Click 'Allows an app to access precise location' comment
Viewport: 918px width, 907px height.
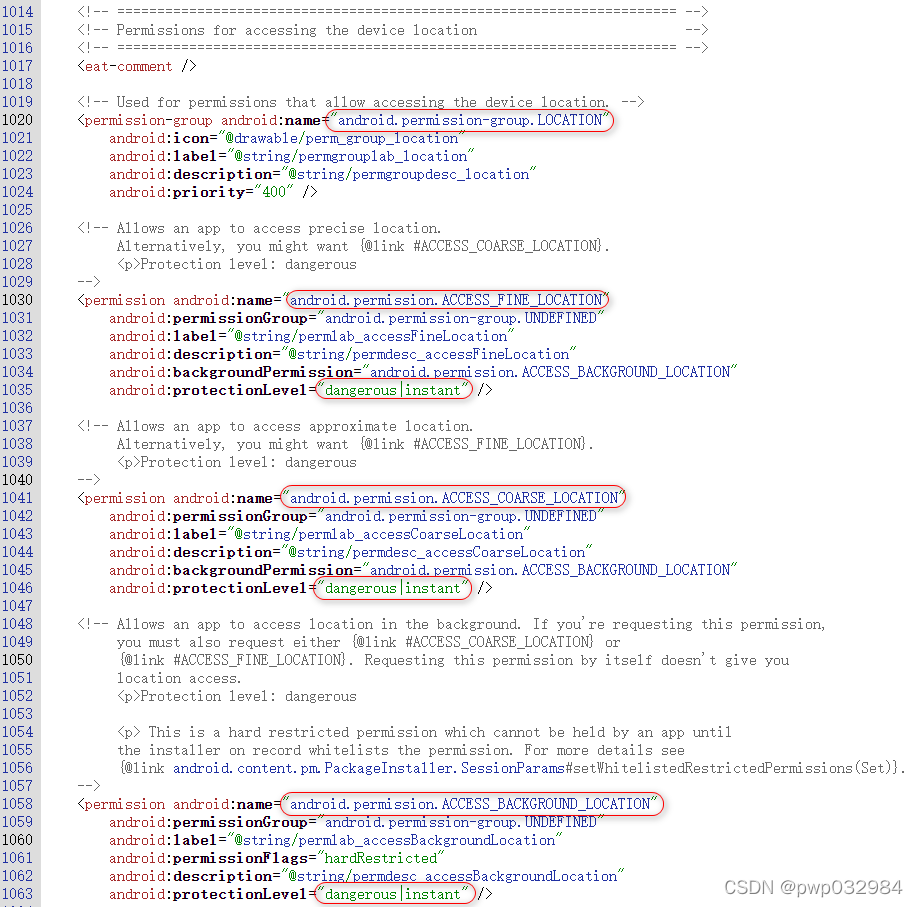[279, 228]
